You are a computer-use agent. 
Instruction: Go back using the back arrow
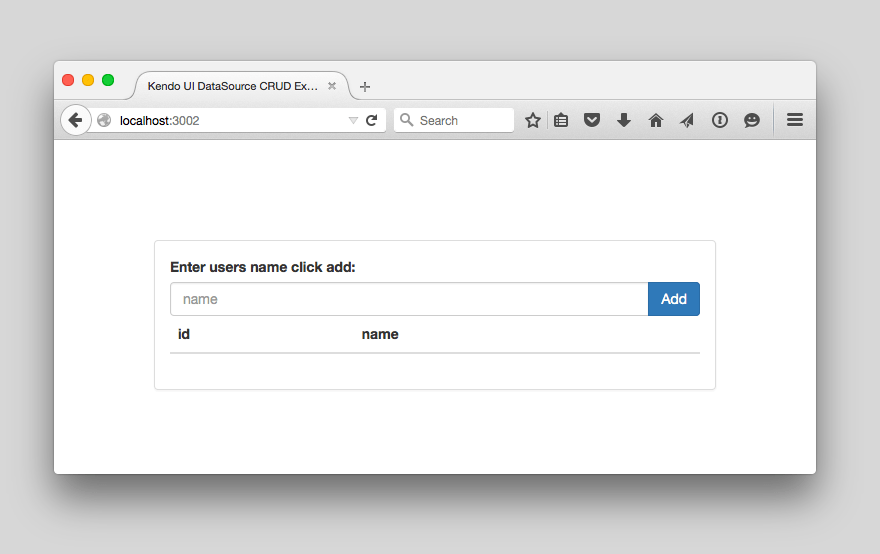tap(75, 120)
